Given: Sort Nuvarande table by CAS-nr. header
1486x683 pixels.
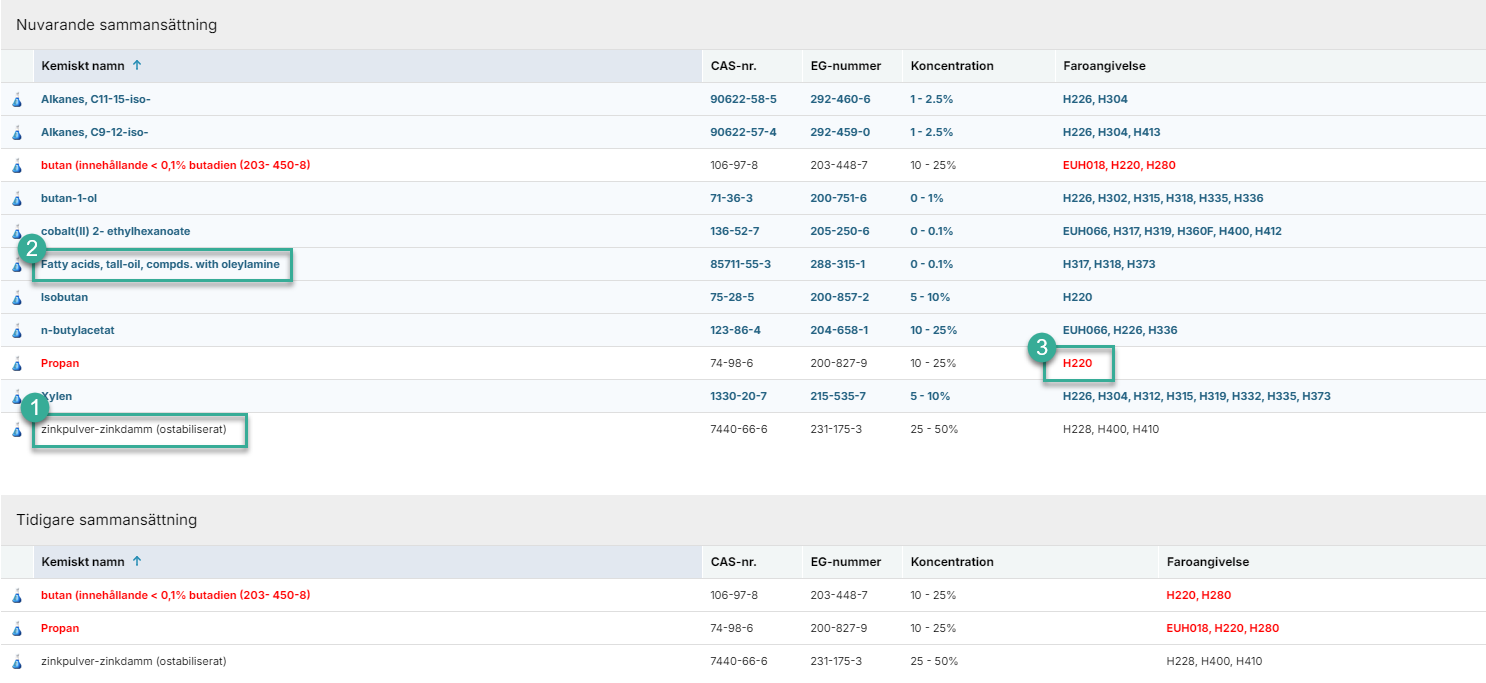Looking at the screenshot, I should 733,66.
